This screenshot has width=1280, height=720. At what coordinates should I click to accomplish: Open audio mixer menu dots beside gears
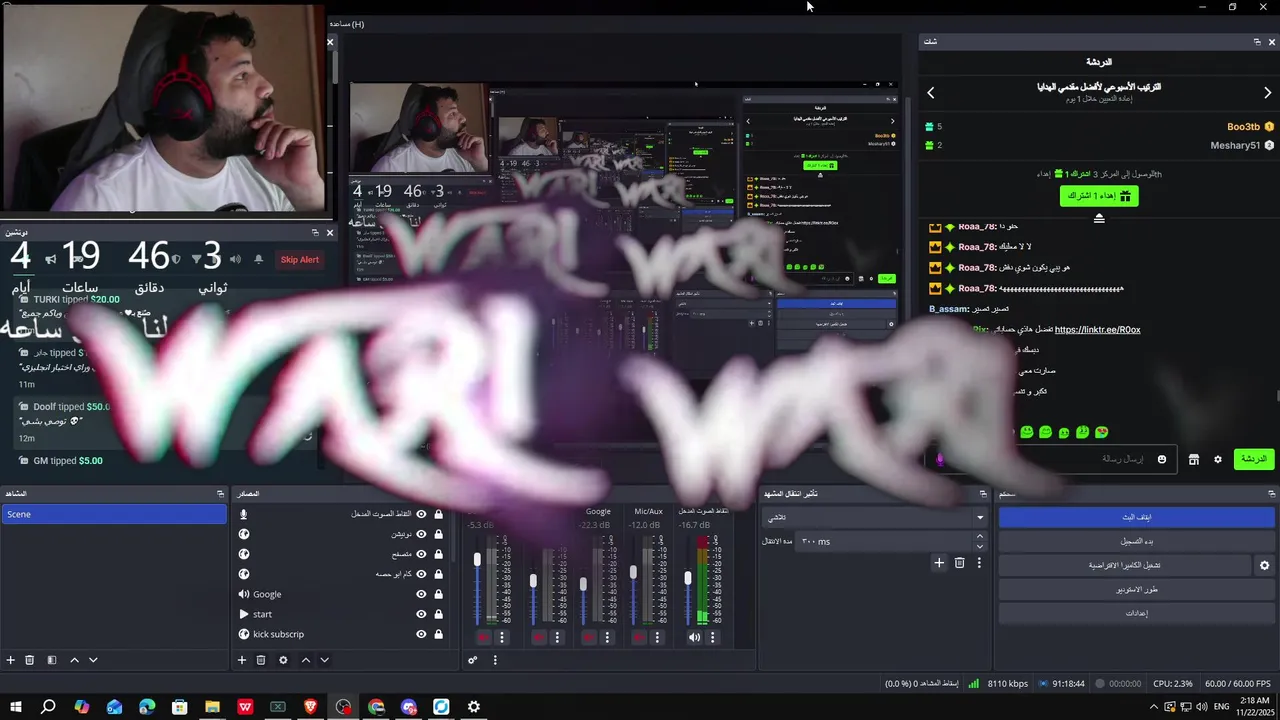pyautogui.click(x=494, y=660)
